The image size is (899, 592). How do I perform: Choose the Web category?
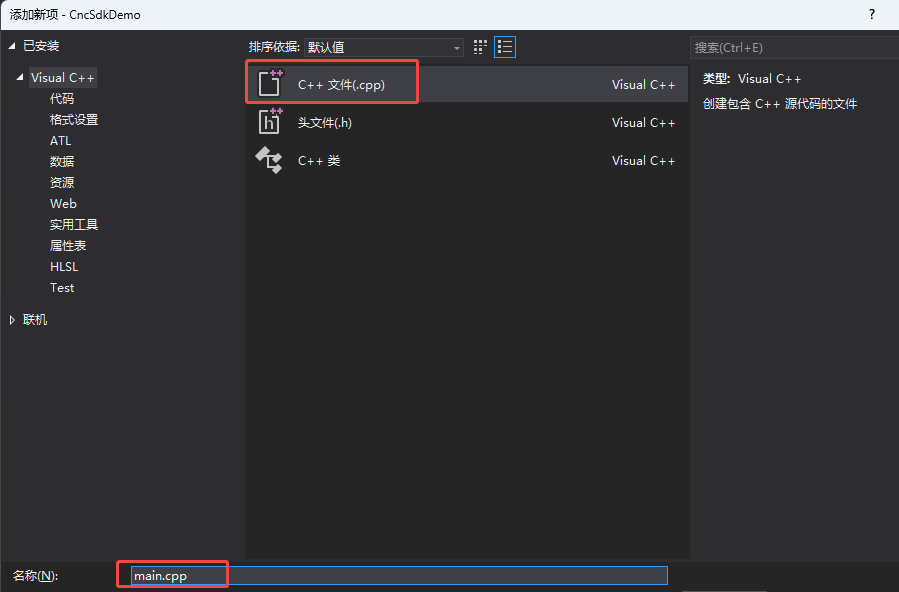[x=63, y=204]
